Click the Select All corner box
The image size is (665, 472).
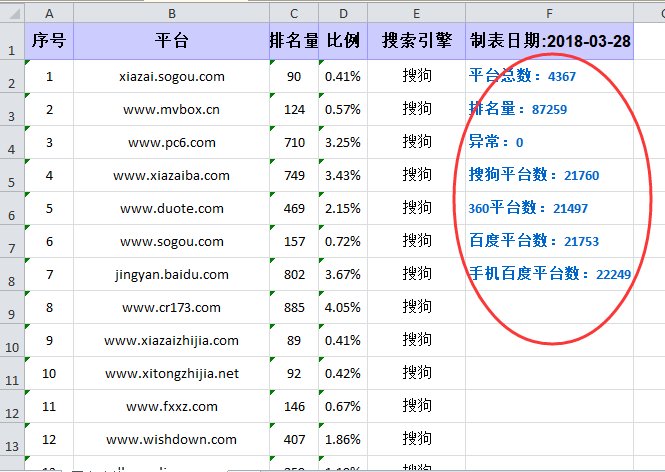[12, 12]
